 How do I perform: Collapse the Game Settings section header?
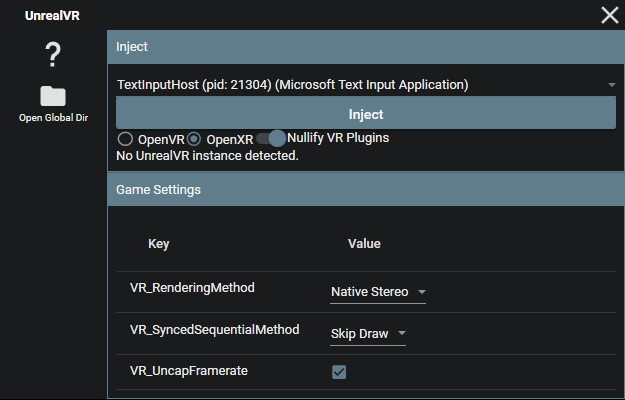pyautogui.click(x=365, y=189)
